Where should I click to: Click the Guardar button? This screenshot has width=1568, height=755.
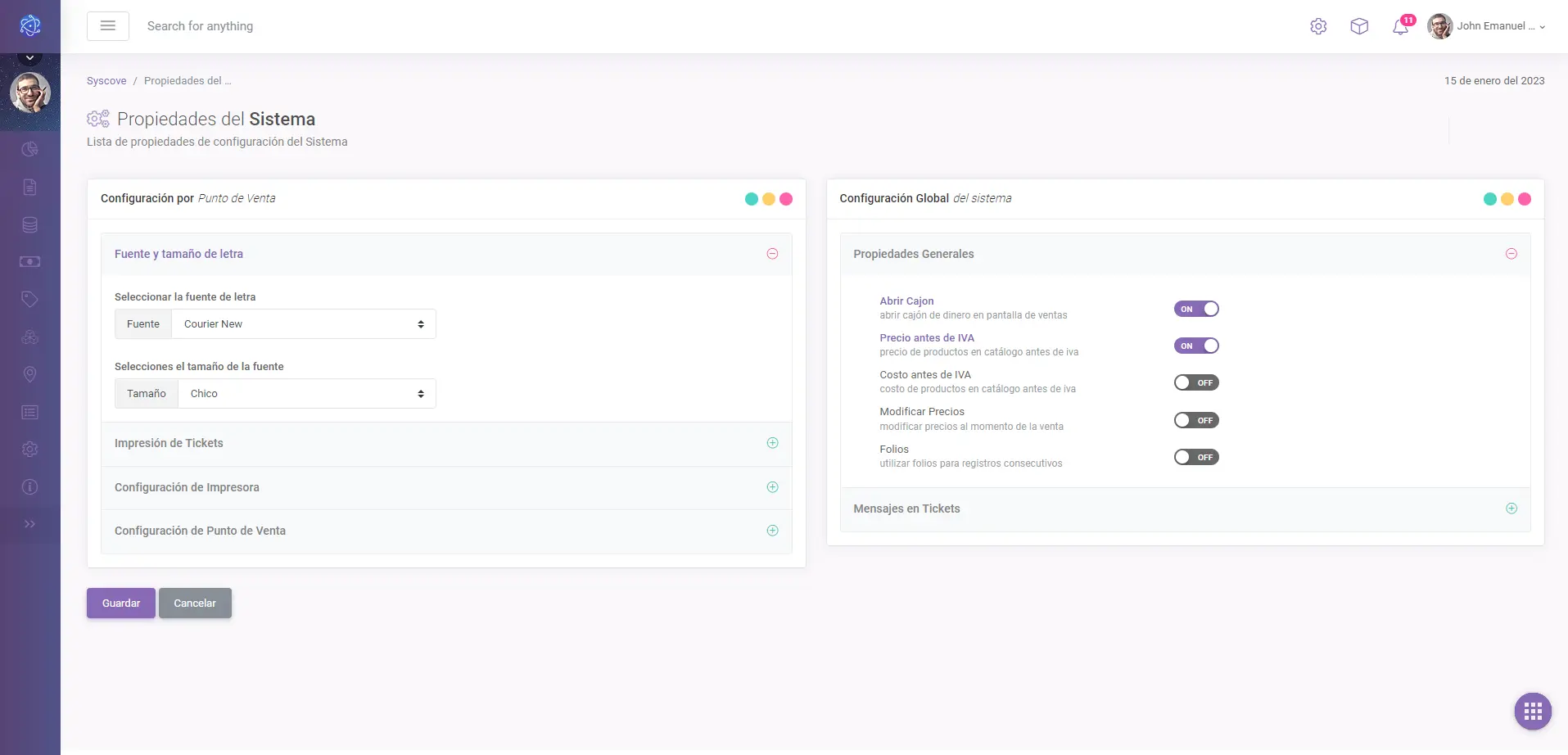(x=121, y=603)
